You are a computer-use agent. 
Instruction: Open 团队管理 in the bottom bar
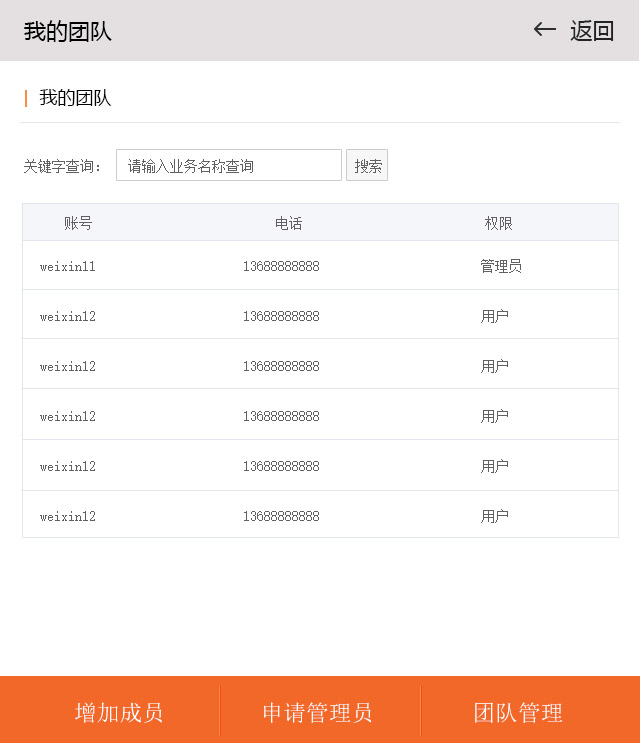pyautogui.click(x=518, y=712)
